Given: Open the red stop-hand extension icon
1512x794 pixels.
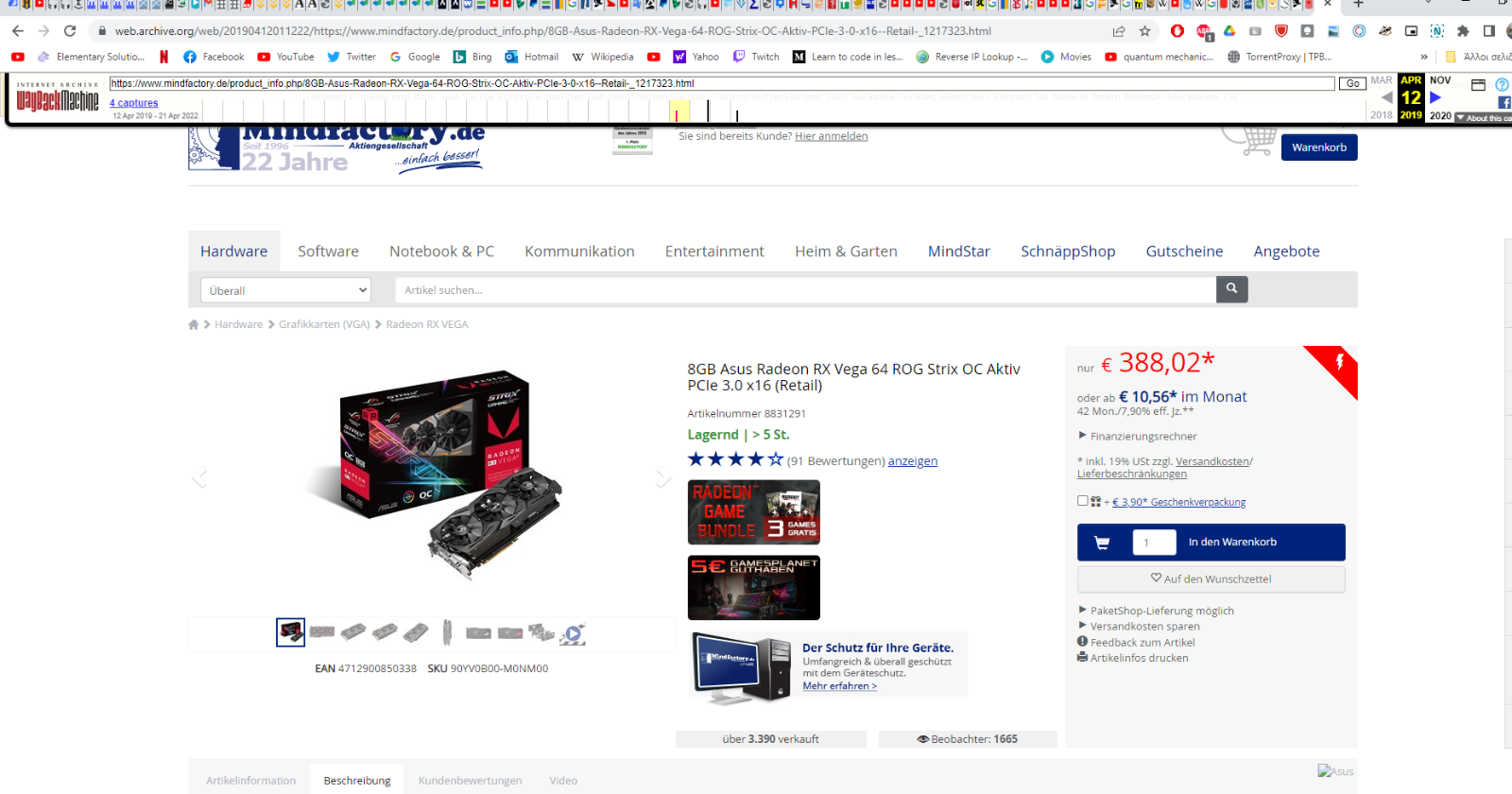Looking at the screenshot, I should coord(1177,31).
